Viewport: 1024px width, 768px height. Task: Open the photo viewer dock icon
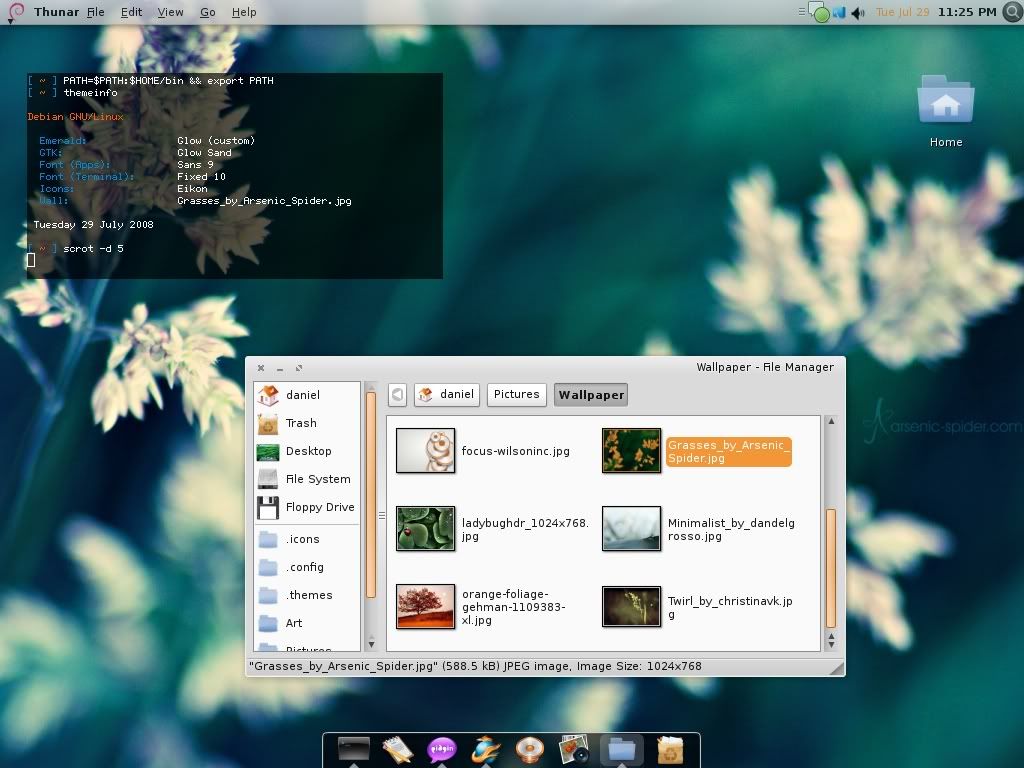pos(575,749)
